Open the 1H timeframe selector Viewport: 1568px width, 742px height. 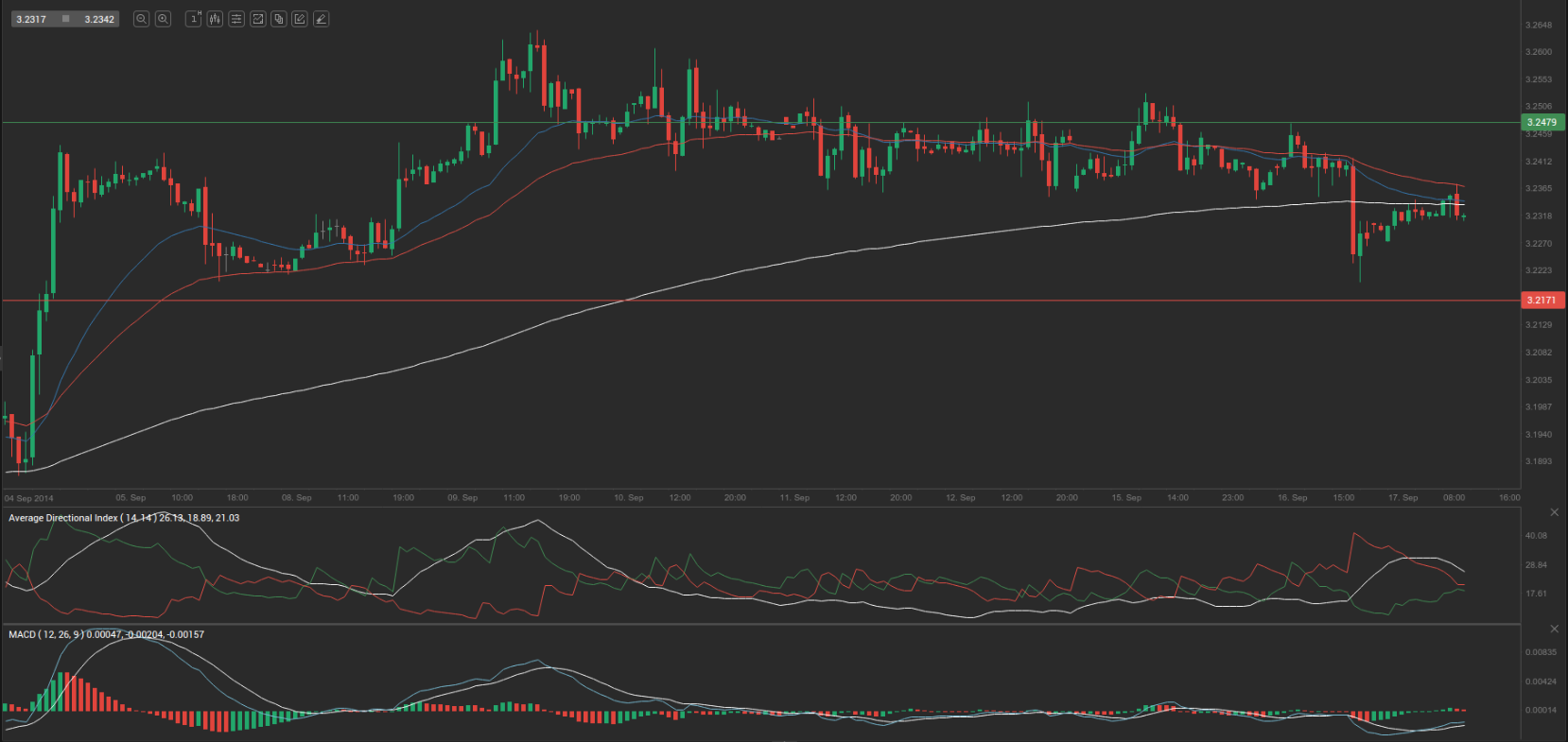tap(194, 19)
